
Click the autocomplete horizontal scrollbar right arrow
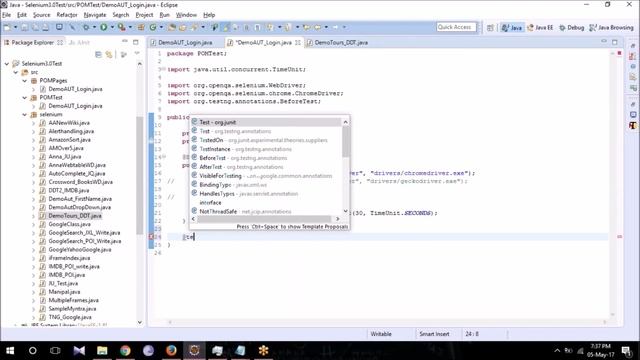pos(338,219)
